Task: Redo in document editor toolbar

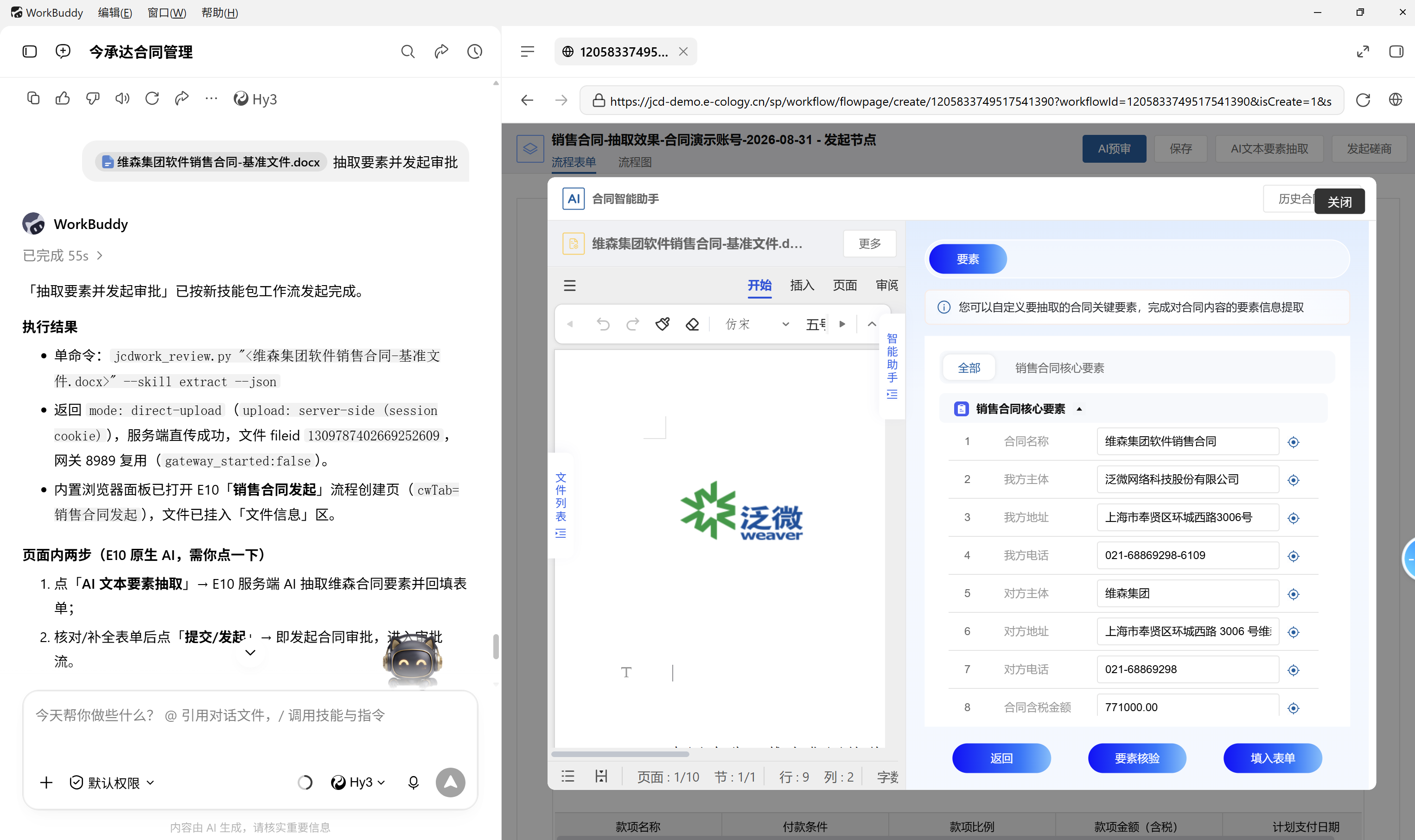Action: tap(633, 324)
